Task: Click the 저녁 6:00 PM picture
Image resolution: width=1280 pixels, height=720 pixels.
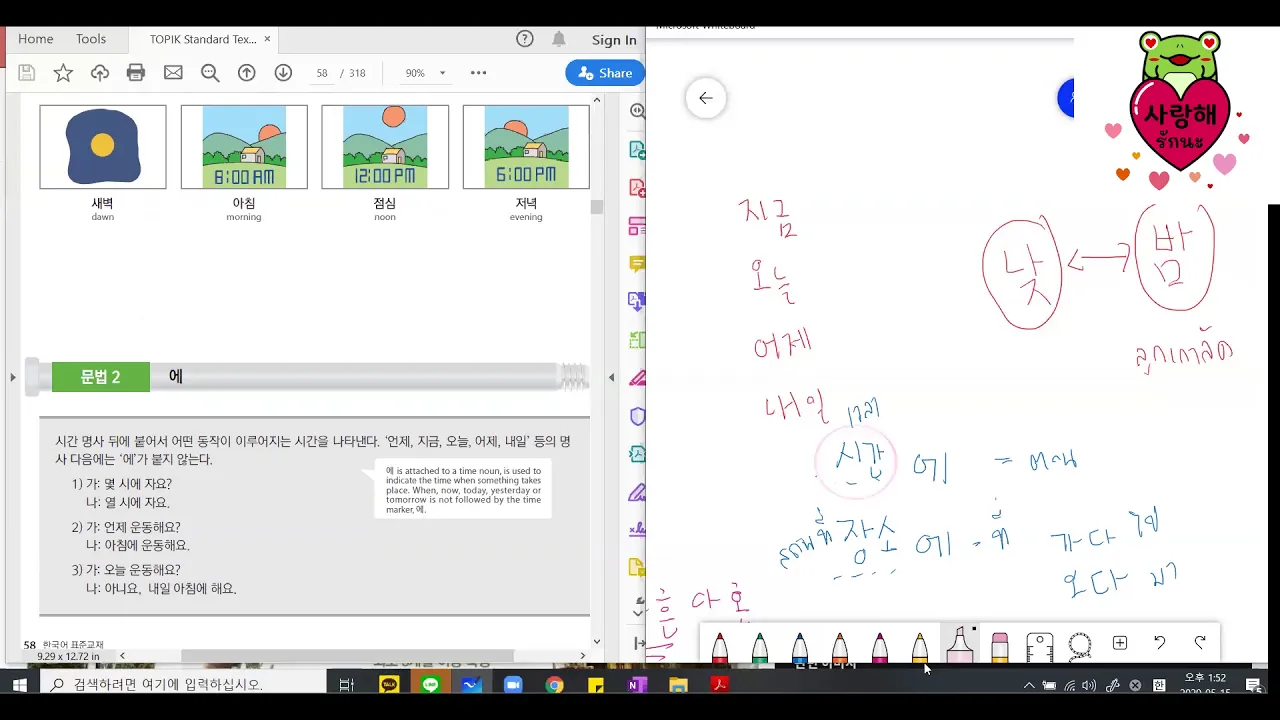Action: pos(526,147)
